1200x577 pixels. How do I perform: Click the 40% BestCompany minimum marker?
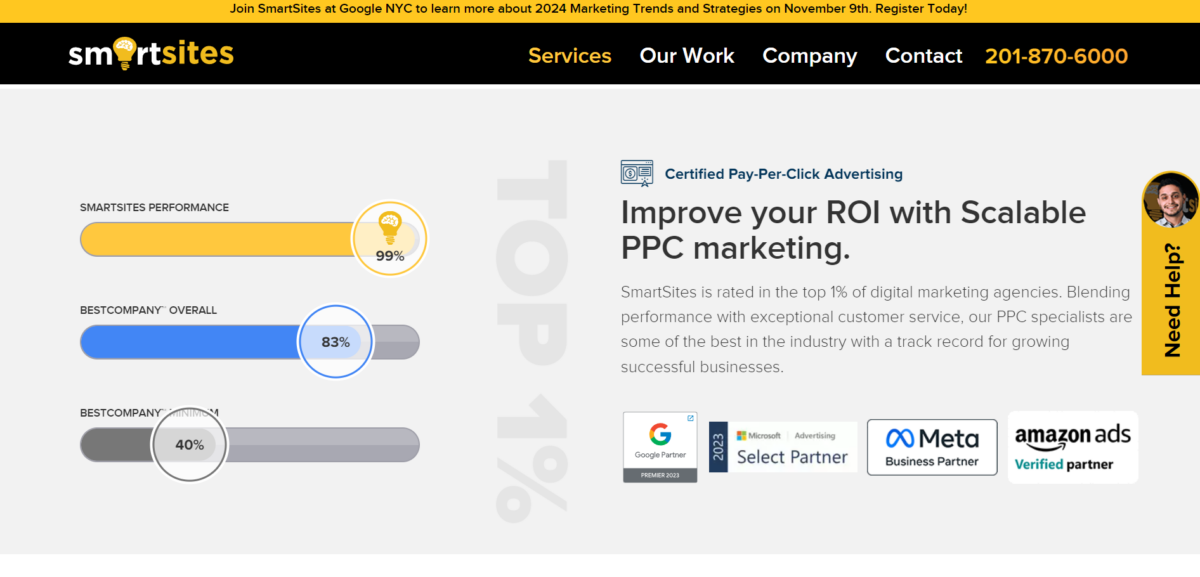pos(190,444)
